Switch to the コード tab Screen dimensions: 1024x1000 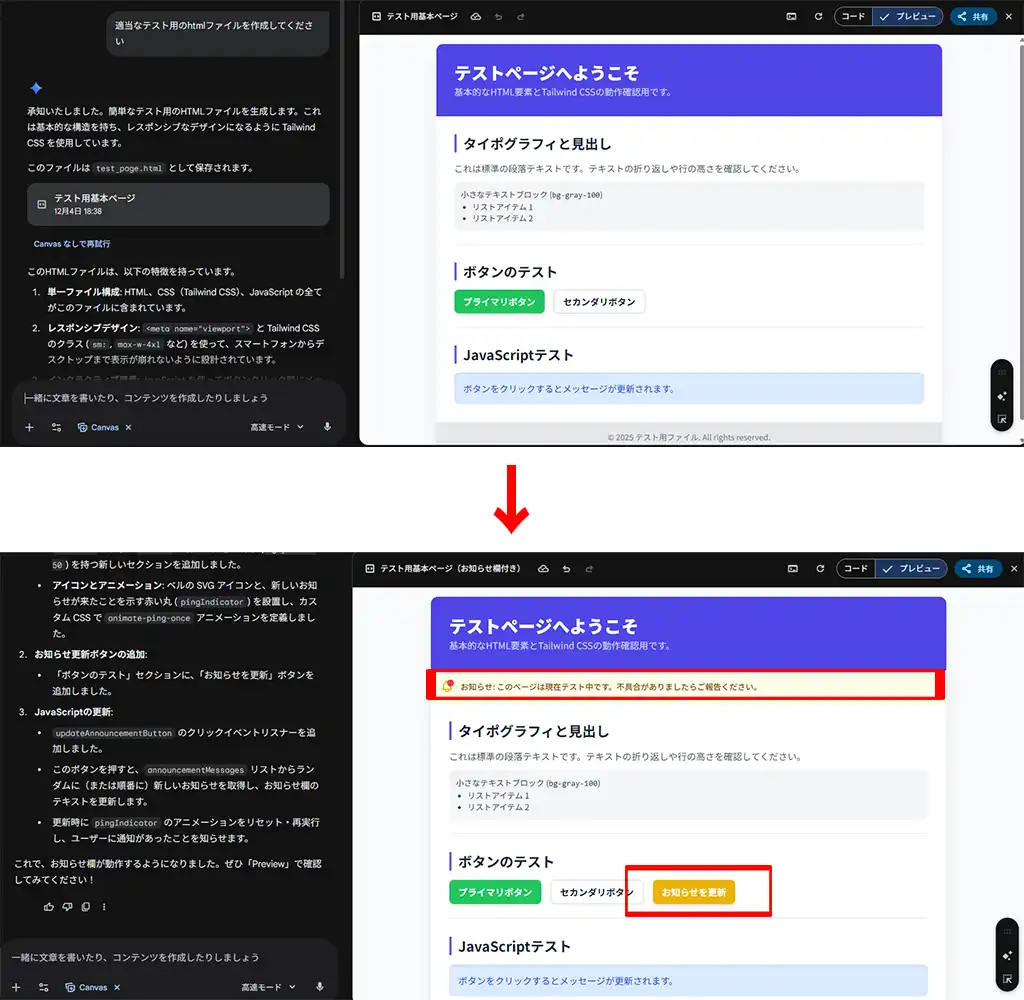pos(852,16)
